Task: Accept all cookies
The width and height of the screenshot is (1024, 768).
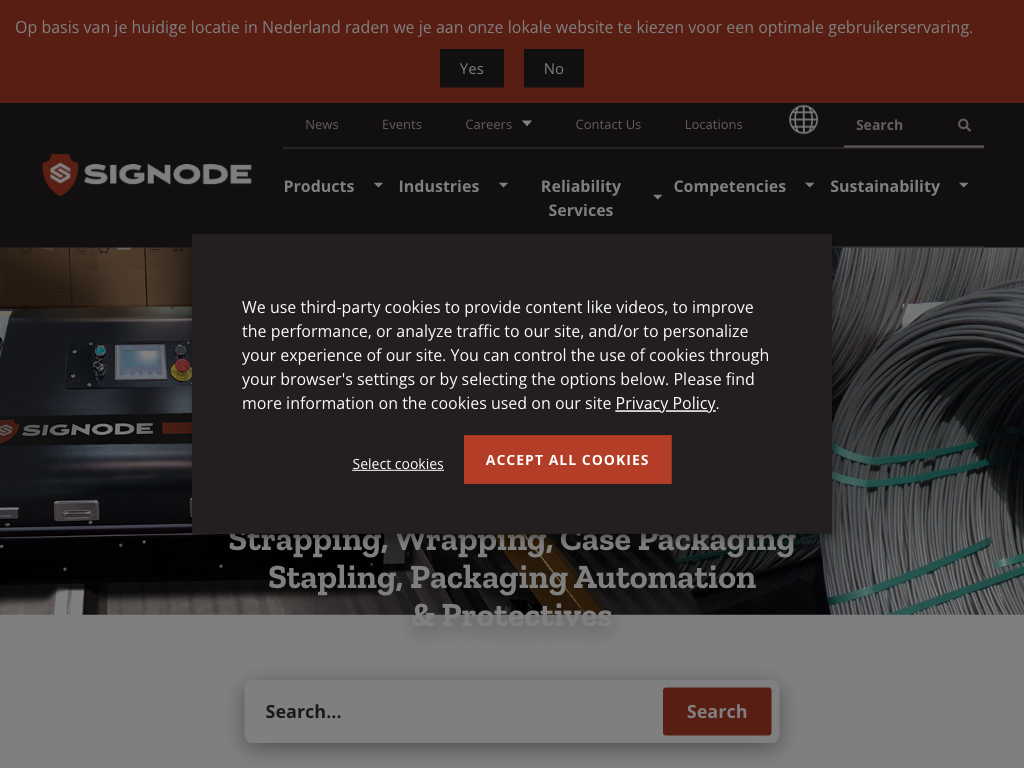Action: tap(568, 460)
